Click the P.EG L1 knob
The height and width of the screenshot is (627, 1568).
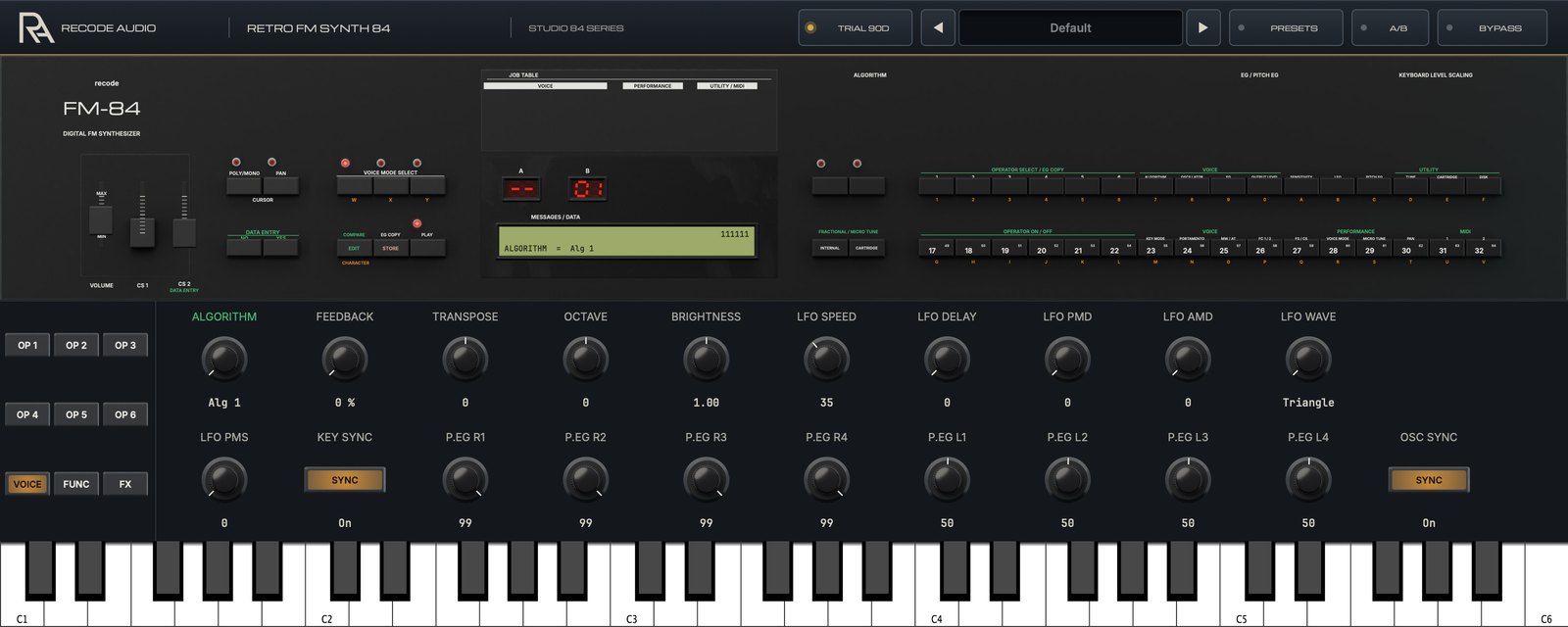tap(947, 479)
